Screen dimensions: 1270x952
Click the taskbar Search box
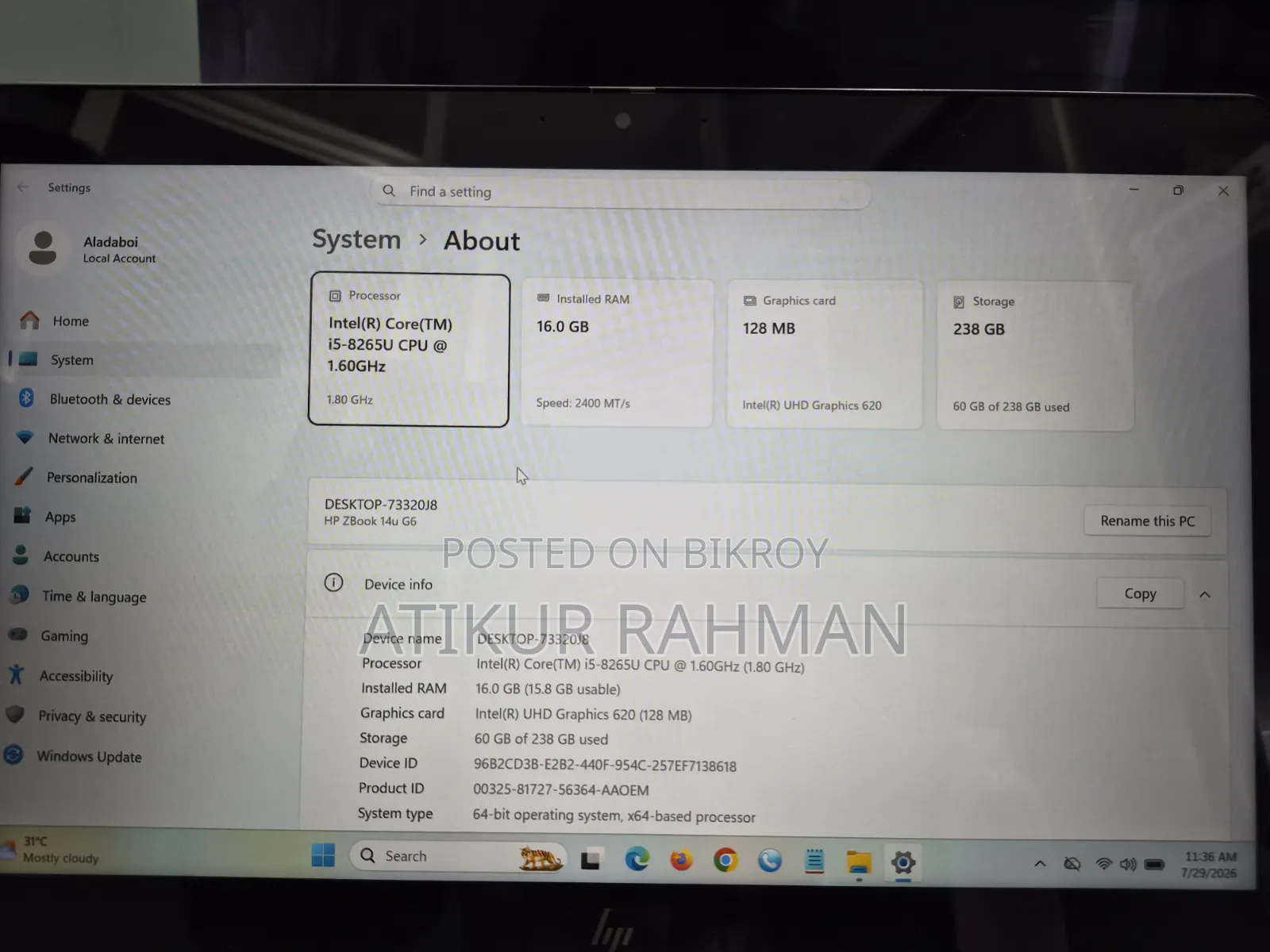(x=459, y=856)
